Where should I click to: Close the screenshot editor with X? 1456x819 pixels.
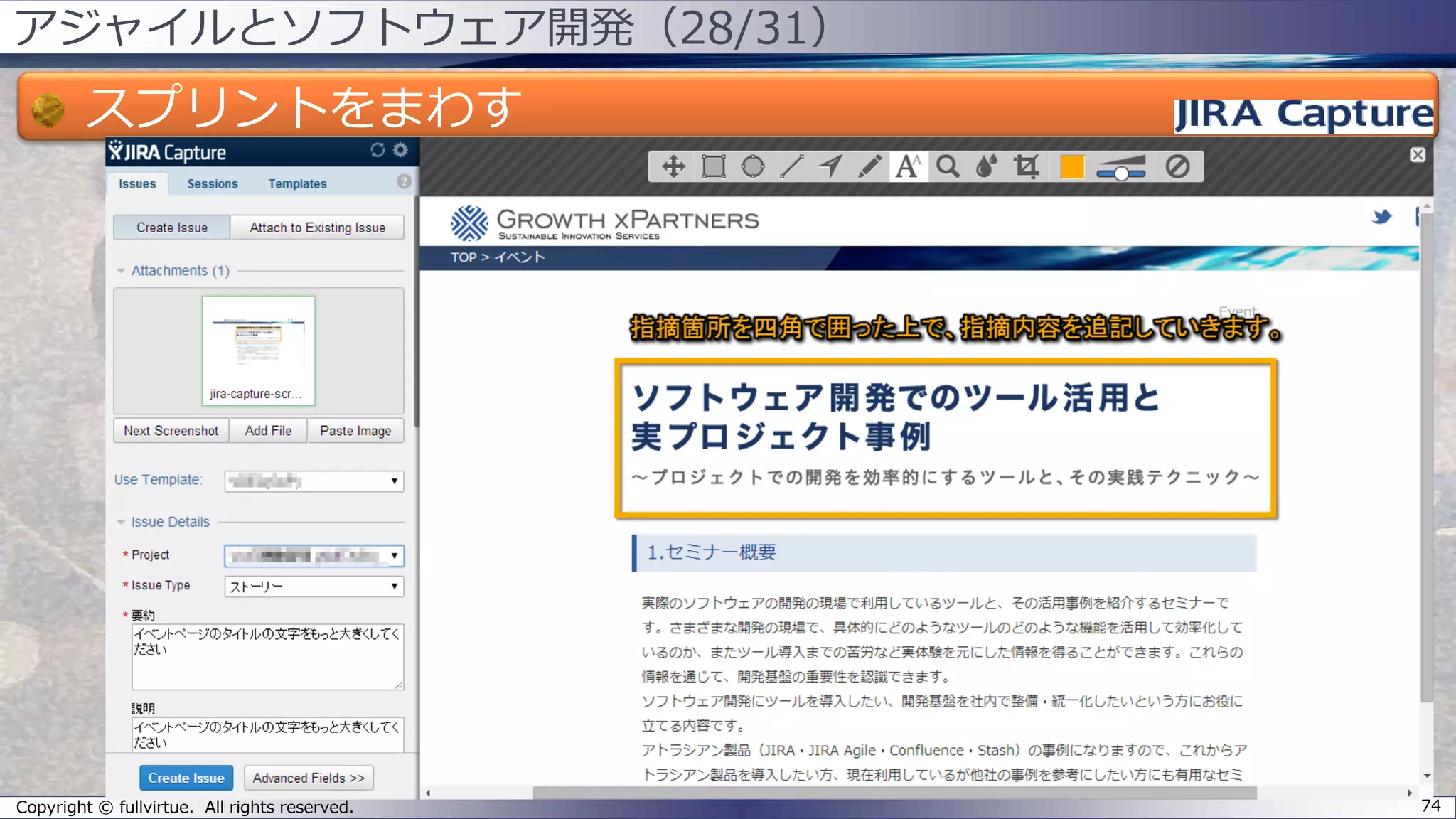tap(1418, 155)
